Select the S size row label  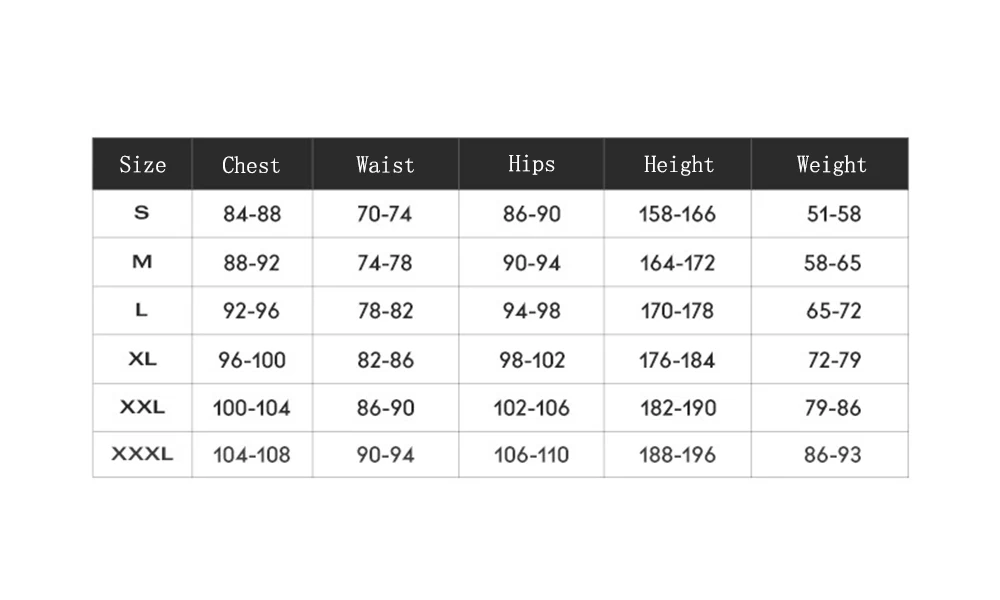tap(141, 213)
